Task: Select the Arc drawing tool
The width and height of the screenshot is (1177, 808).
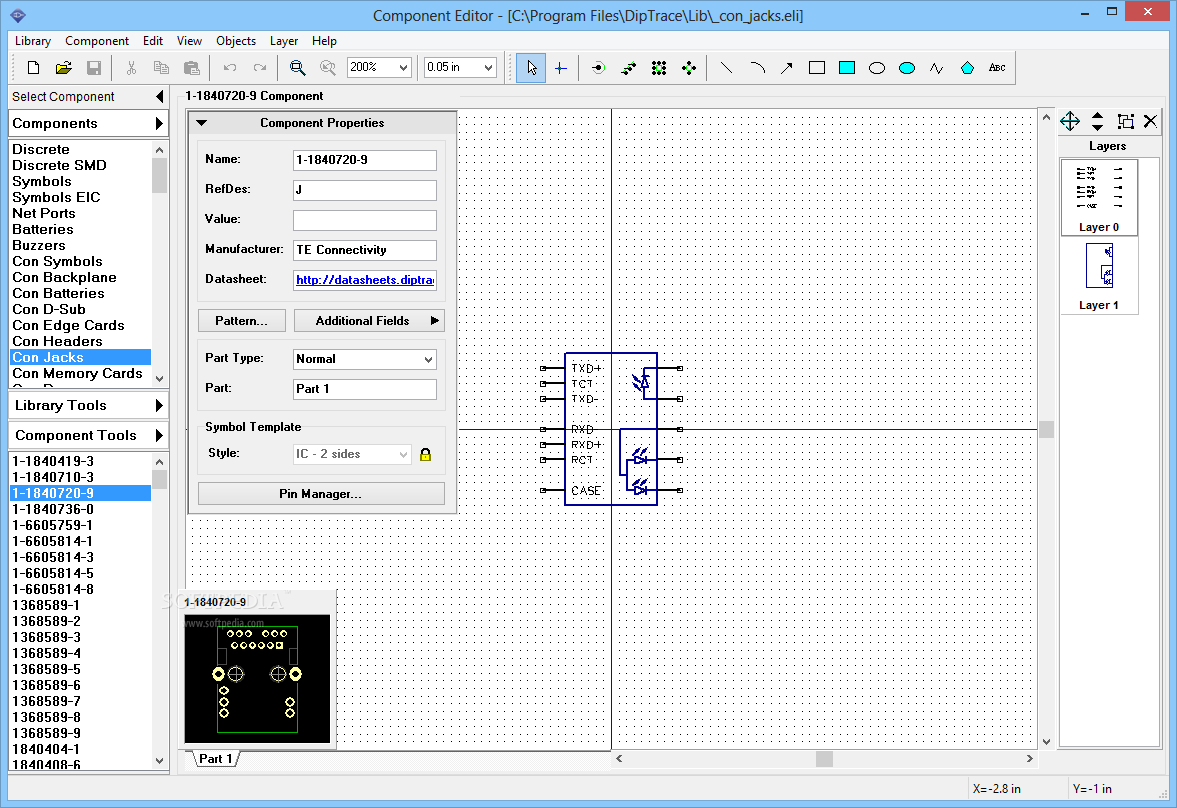Action: coord(757,68)
